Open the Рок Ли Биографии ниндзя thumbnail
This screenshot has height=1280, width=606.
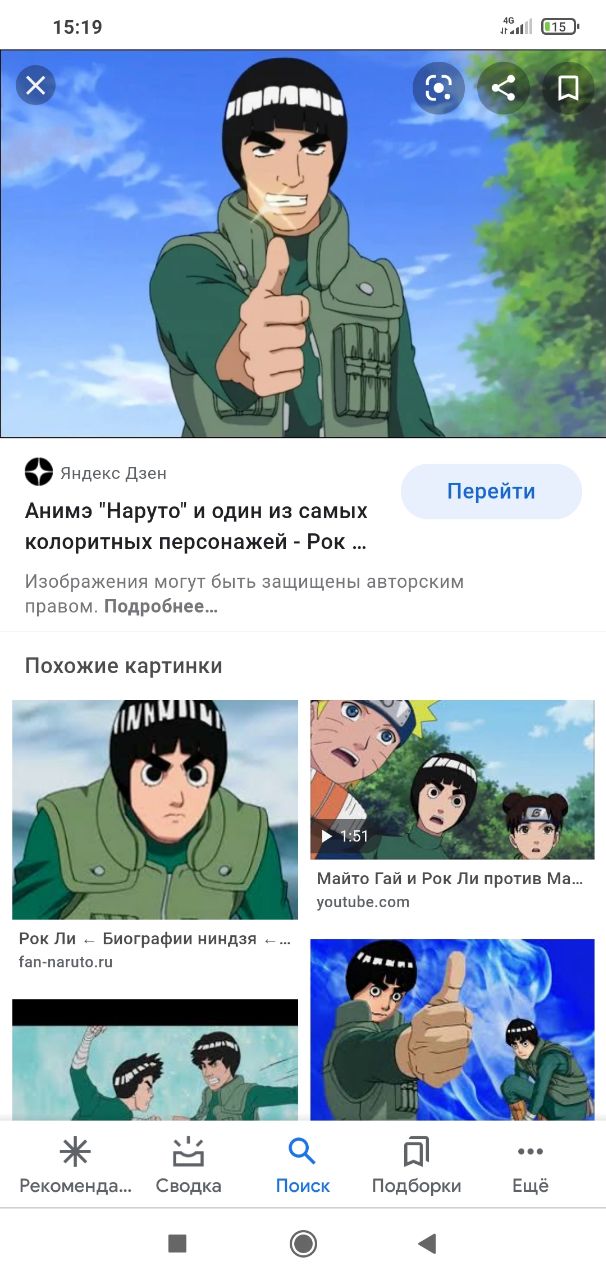point(155,809)
